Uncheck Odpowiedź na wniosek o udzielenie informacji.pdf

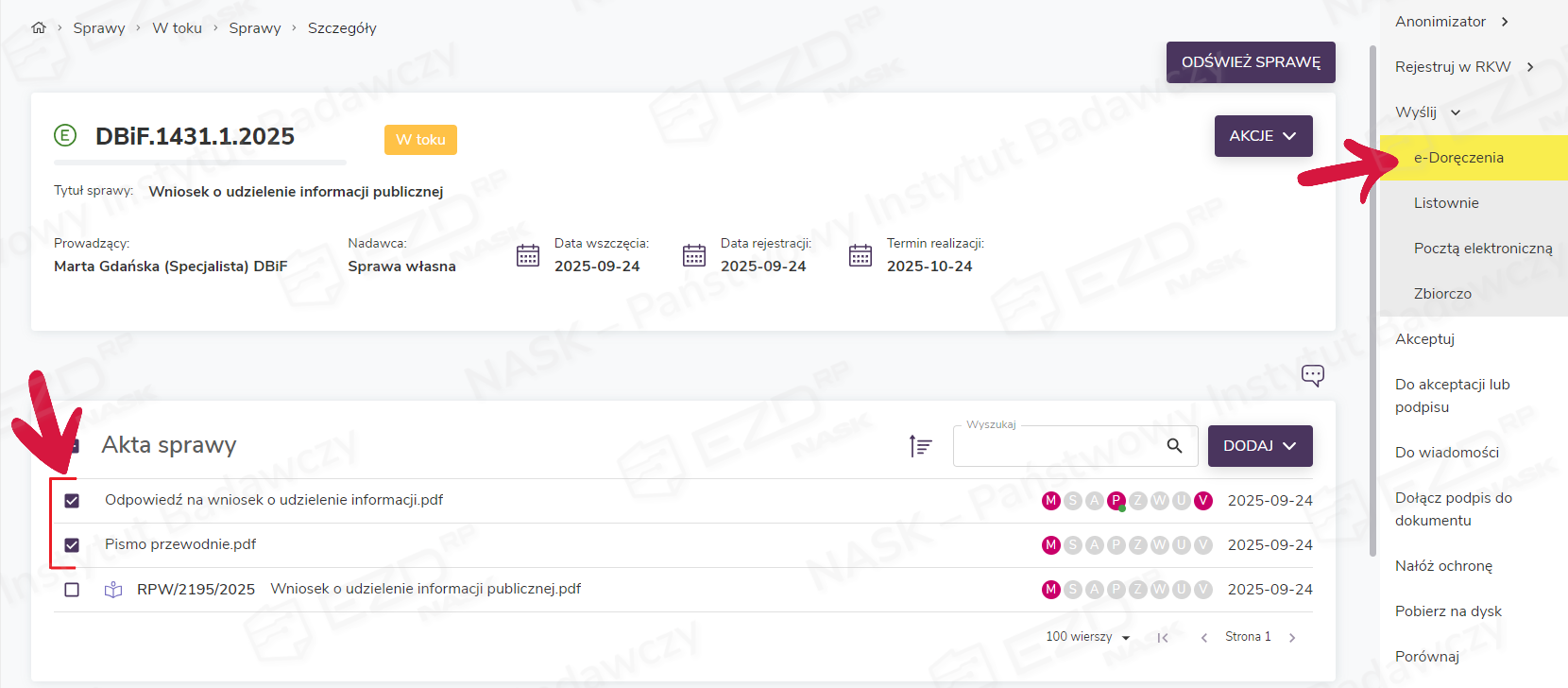pos(72,501)
